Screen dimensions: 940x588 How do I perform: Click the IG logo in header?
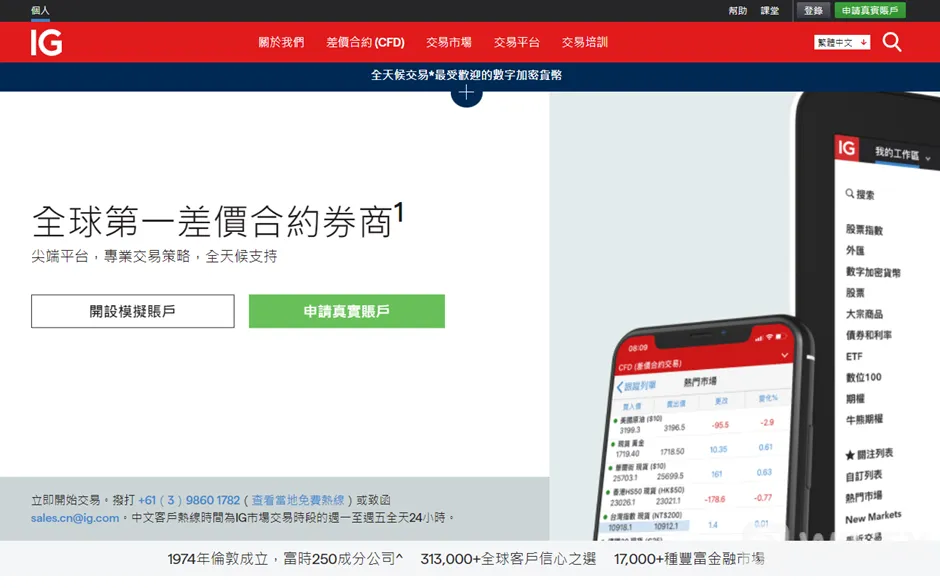(x=47, y=43)
